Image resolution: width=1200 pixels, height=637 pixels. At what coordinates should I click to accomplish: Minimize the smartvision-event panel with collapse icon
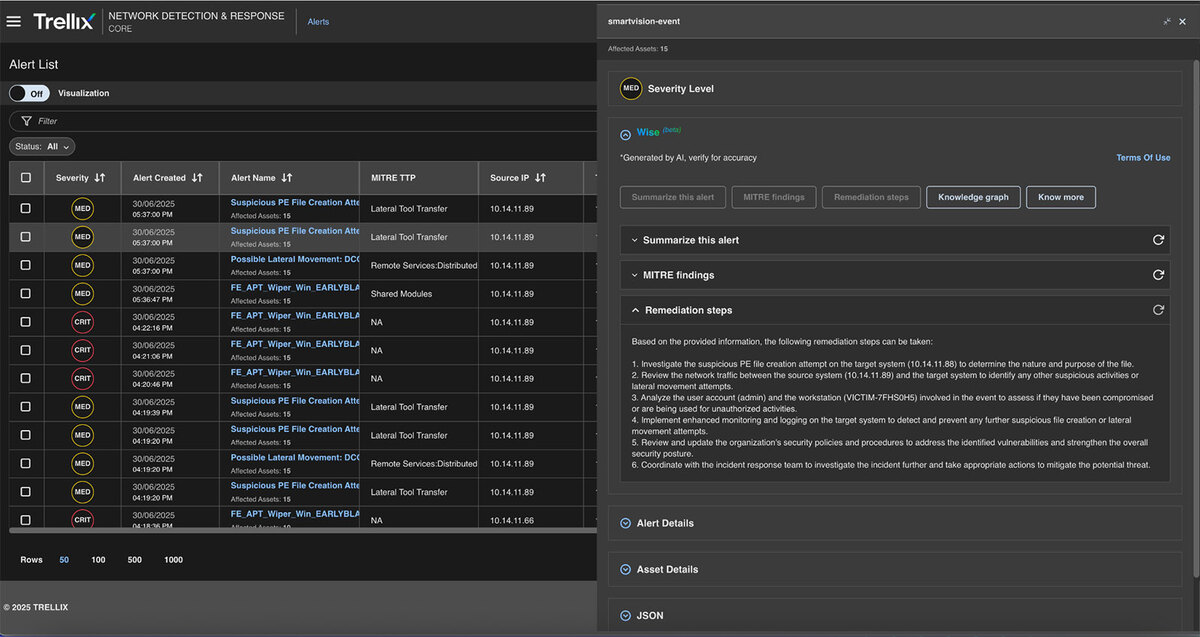(x=1166, y=21)
